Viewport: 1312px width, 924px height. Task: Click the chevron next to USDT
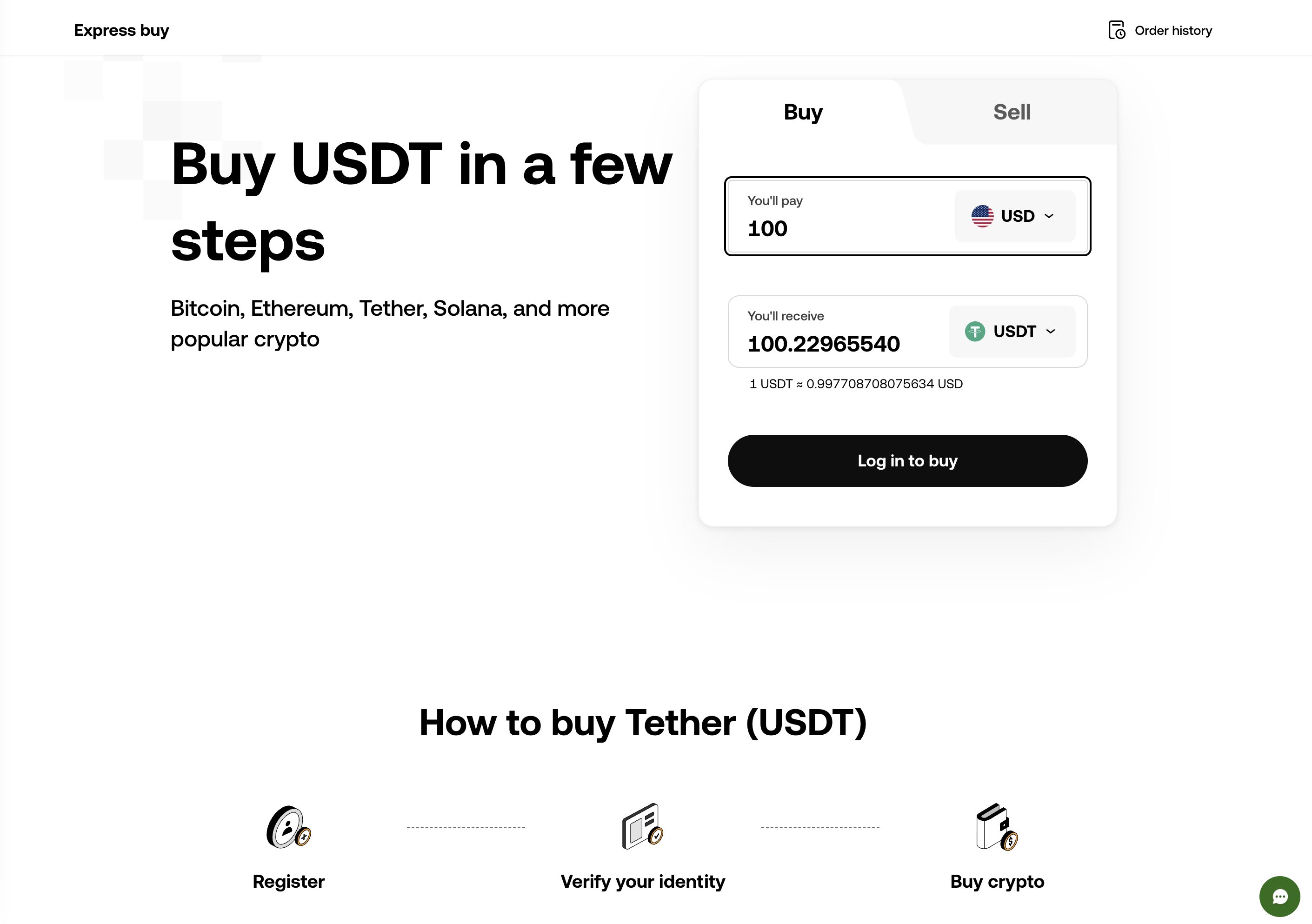tap(1050, 332)
